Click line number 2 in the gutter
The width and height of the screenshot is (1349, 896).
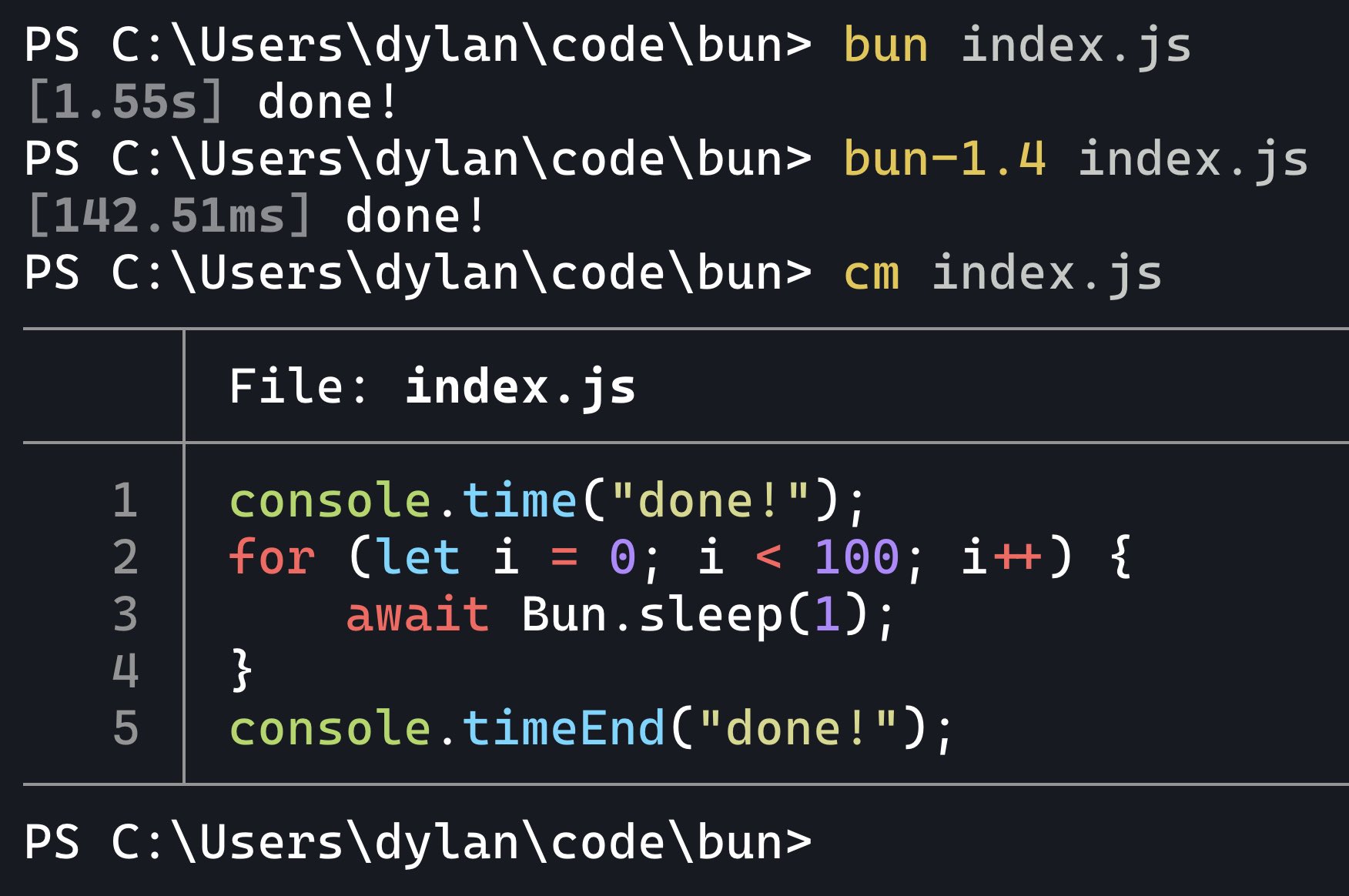(x=126, y=557)
